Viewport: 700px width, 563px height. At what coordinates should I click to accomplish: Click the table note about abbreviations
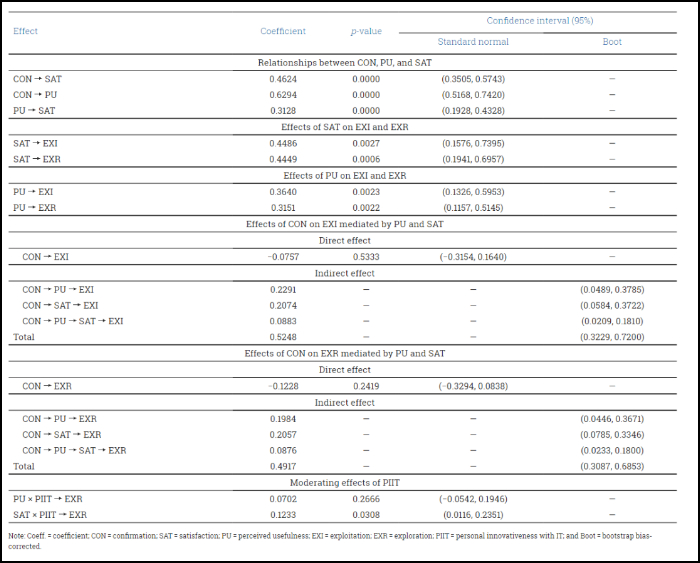point(330,541)
